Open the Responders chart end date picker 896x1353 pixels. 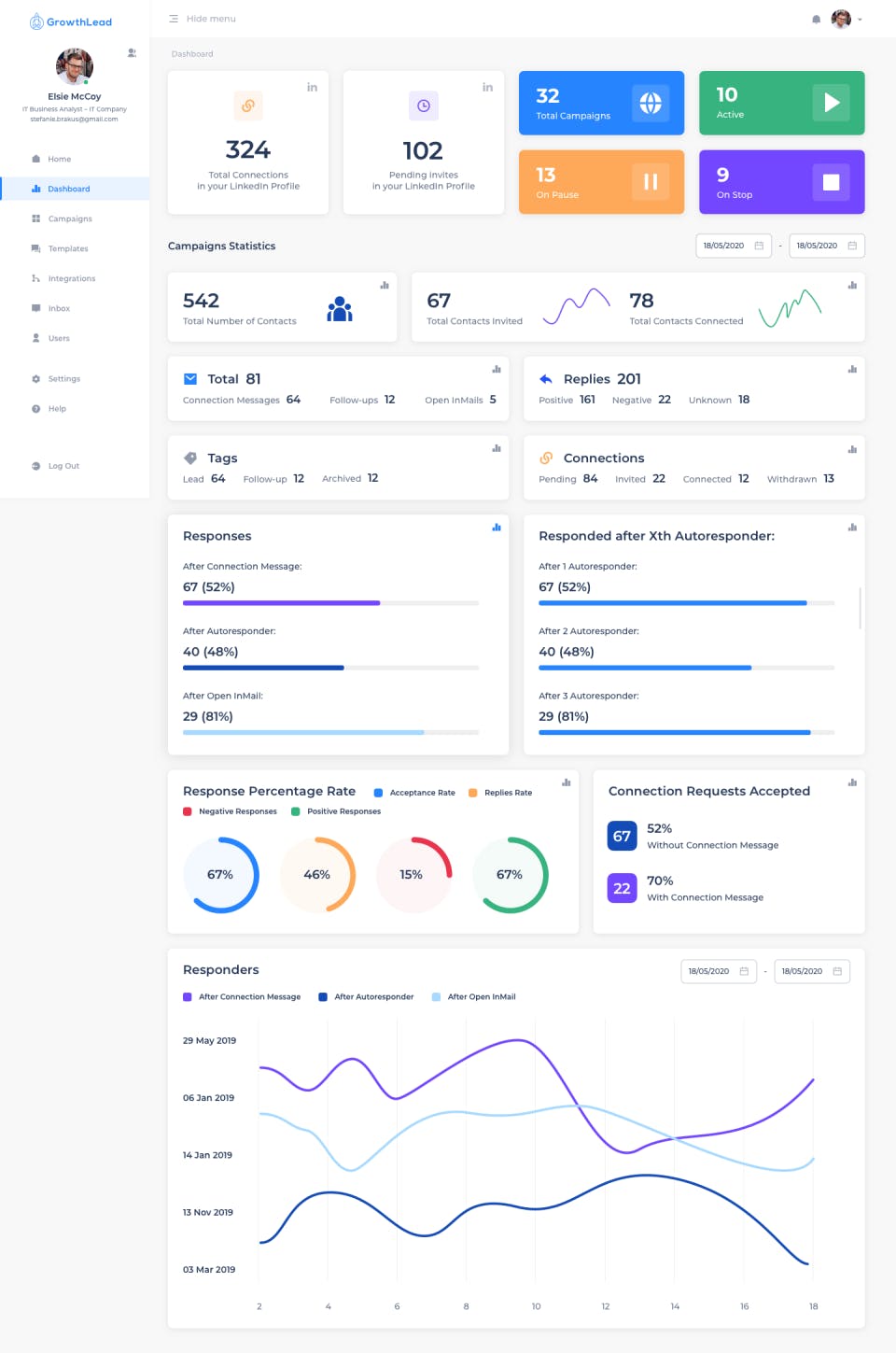812,971
